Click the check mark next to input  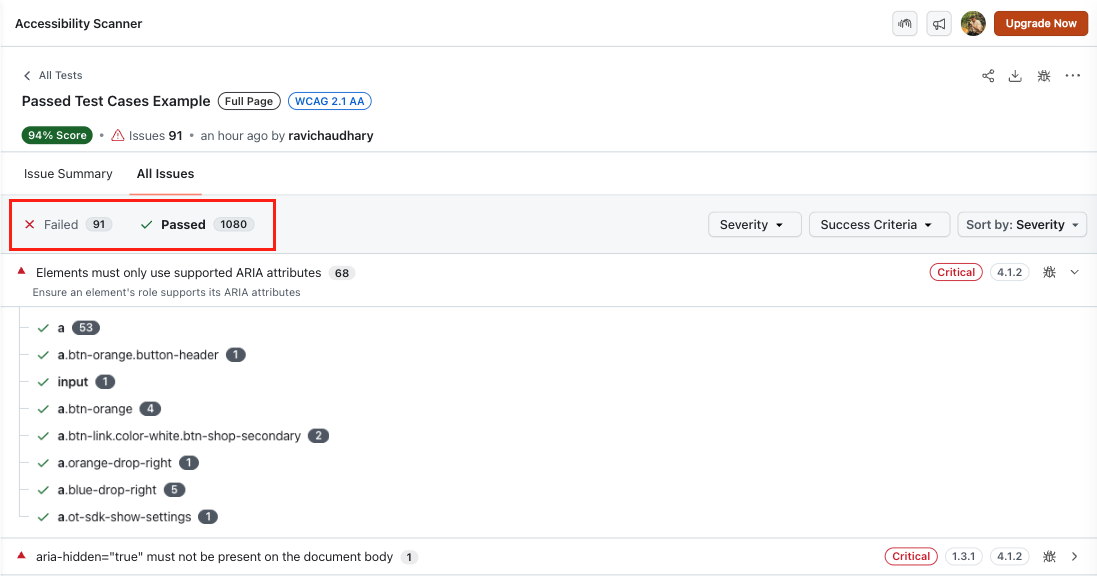[43, 382]
